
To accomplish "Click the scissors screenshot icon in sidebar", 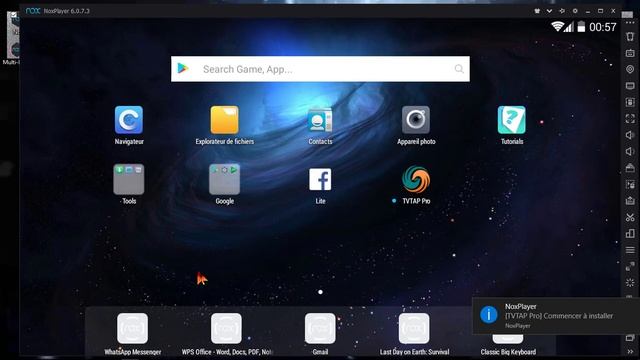I will coord(630,217).
